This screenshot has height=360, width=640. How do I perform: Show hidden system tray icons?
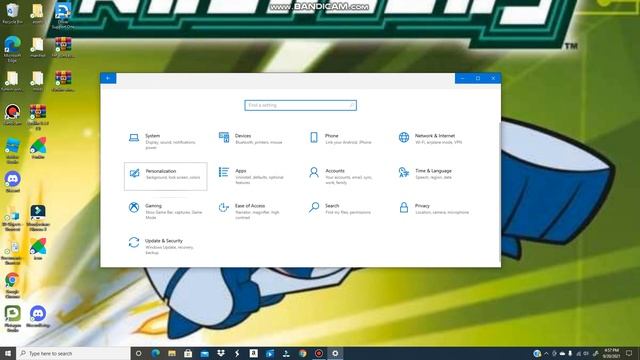point(547,353)
